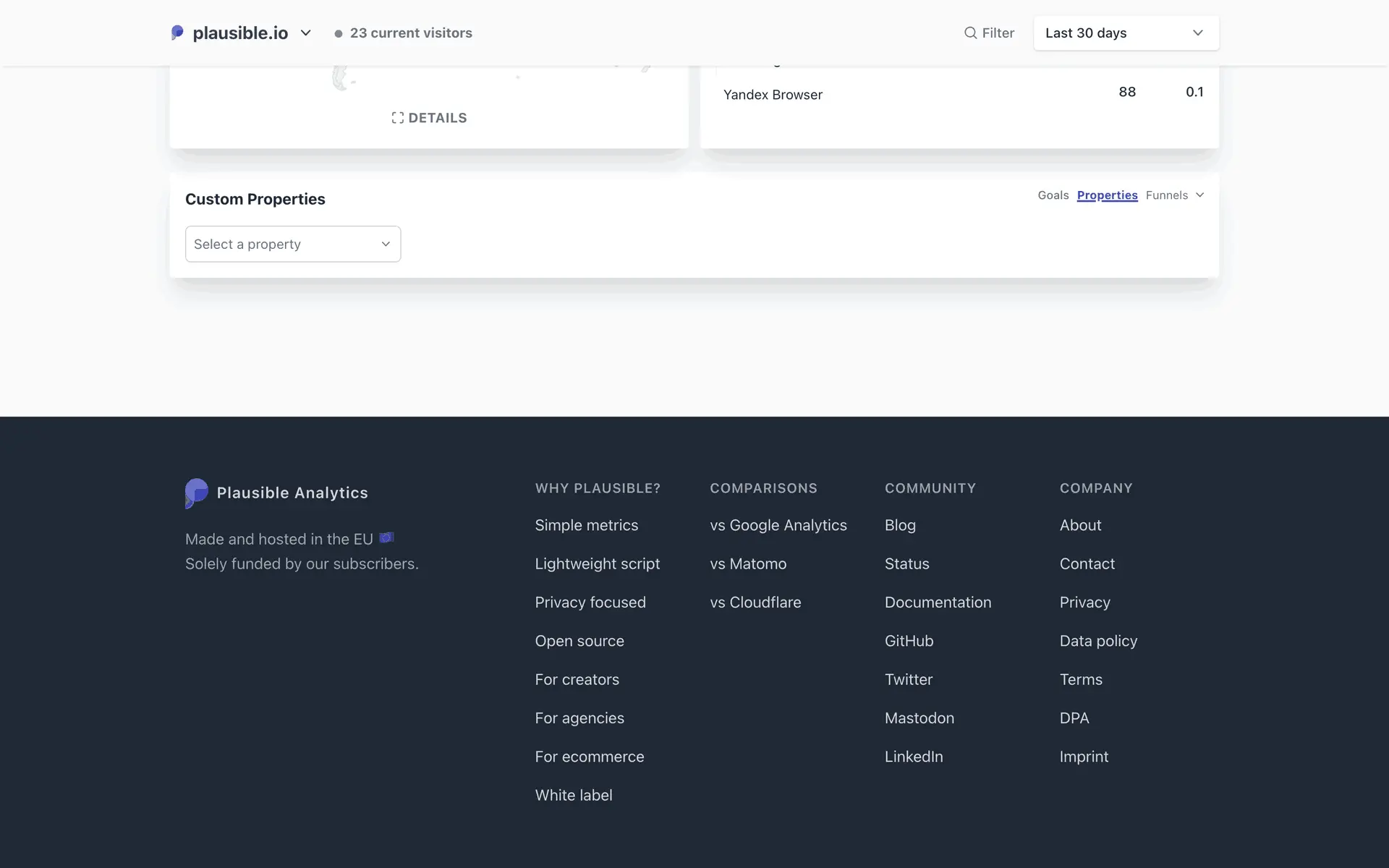The image size is (1389, 868).
Task: Expand the Select a property dropdown
Action: coord(293,244)
